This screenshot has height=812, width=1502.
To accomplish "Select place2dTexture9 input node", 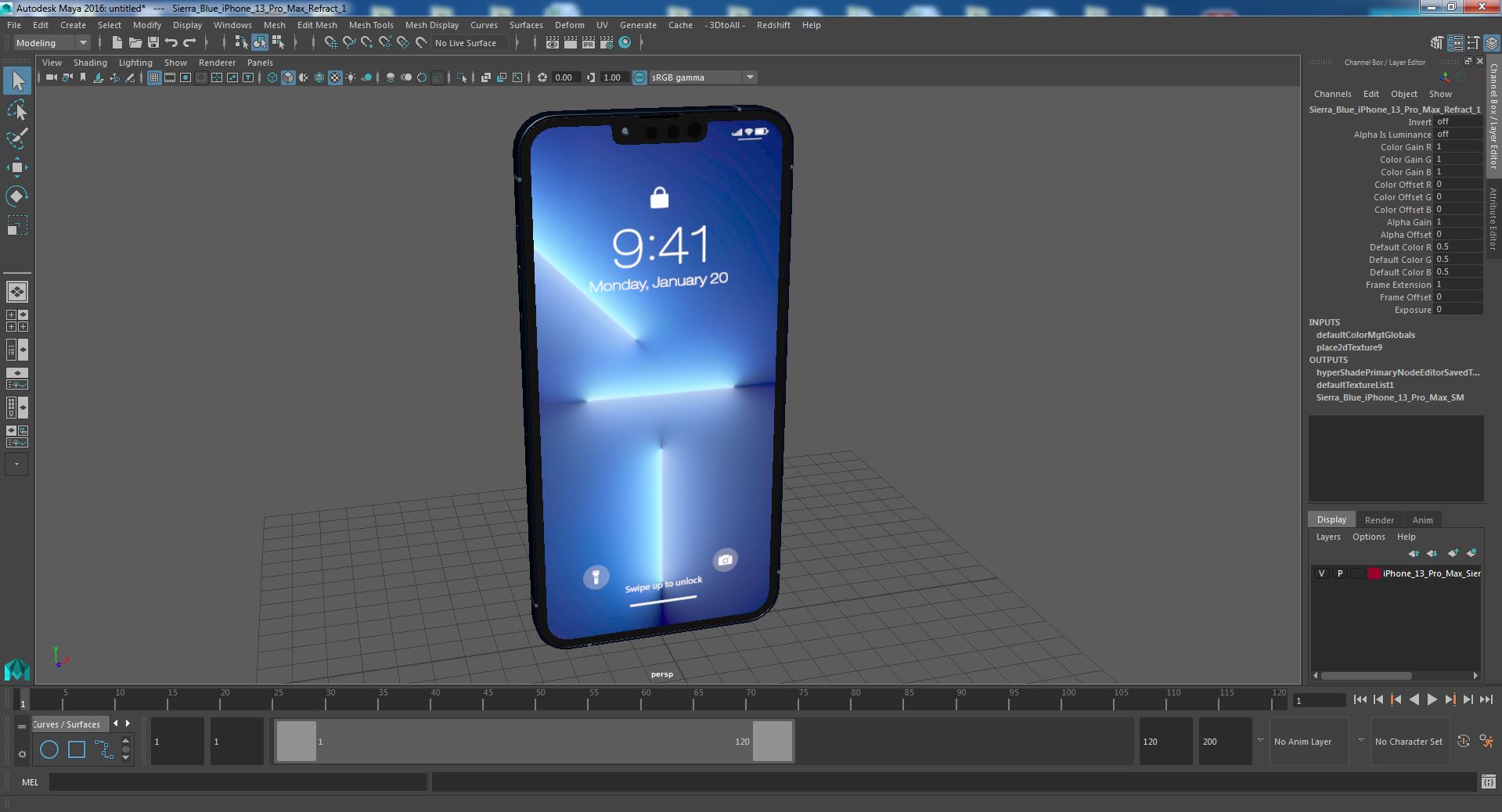I will 1349,347.
